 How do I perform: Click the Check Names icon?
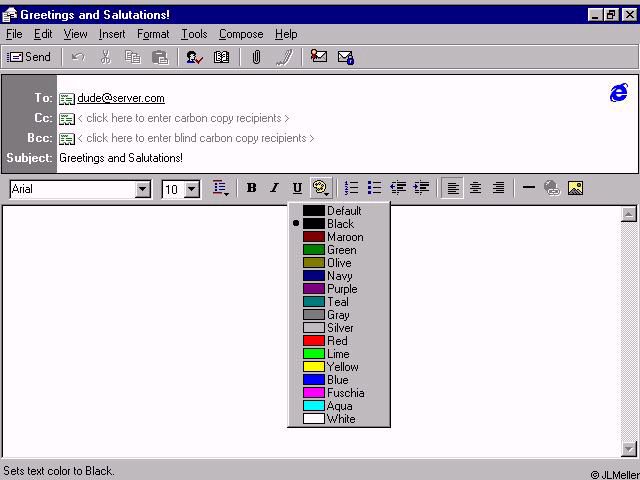point(194,57)
